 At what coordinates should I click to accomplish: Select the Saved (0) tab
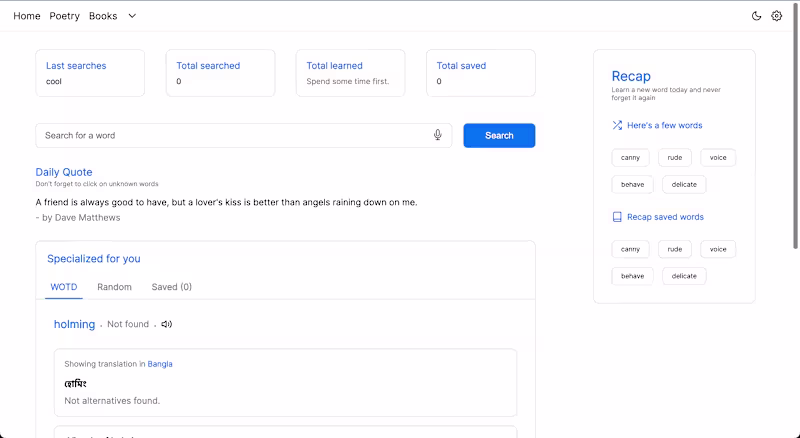pos(172,287)
